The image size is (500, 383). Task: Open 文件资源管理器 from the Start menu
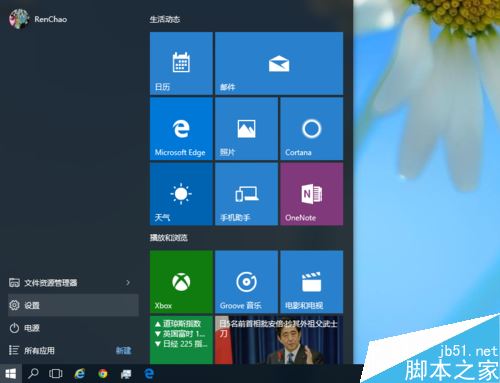tap(73, 283)
